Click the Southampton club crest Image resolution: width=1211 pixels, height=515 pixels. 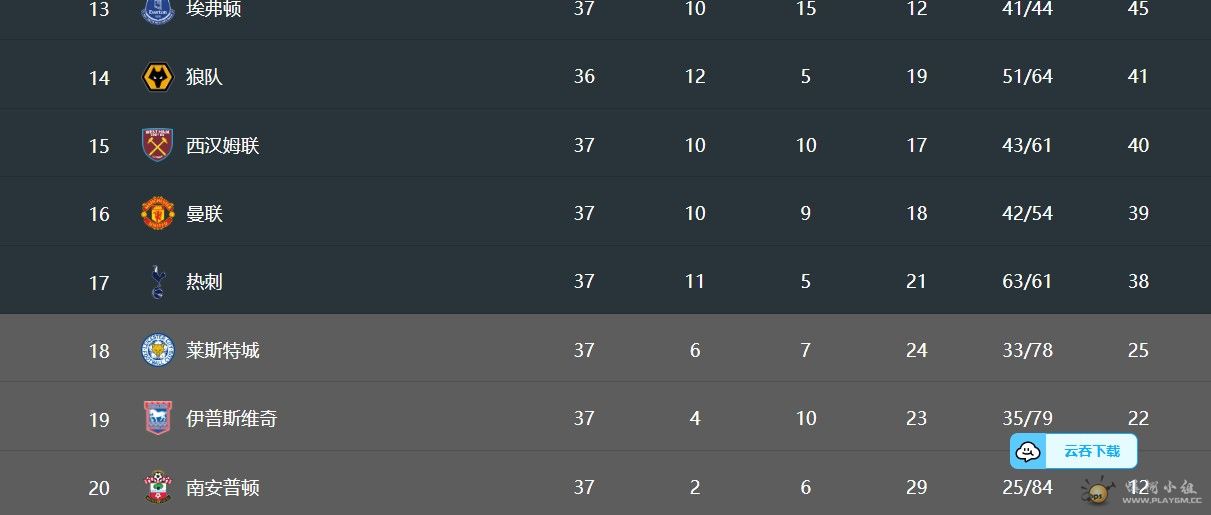158,487
